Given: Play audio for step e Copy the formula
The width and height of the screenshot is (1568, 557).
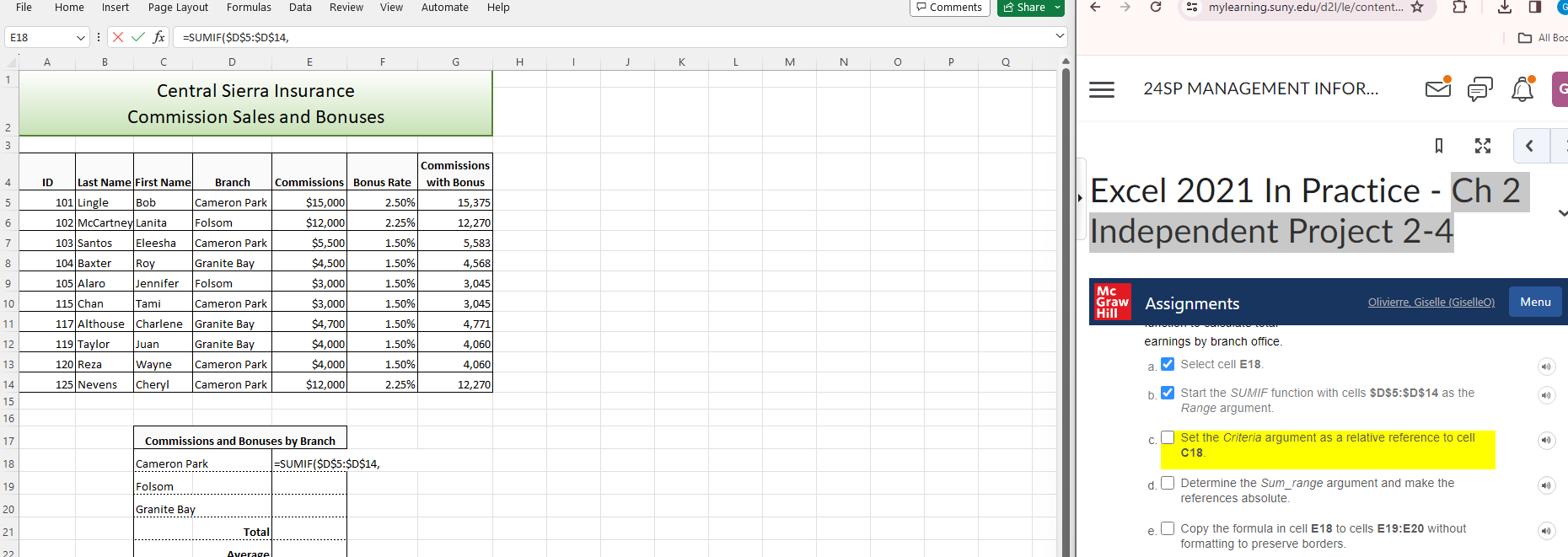Looking at the screenshot, I should (1546, 531).
